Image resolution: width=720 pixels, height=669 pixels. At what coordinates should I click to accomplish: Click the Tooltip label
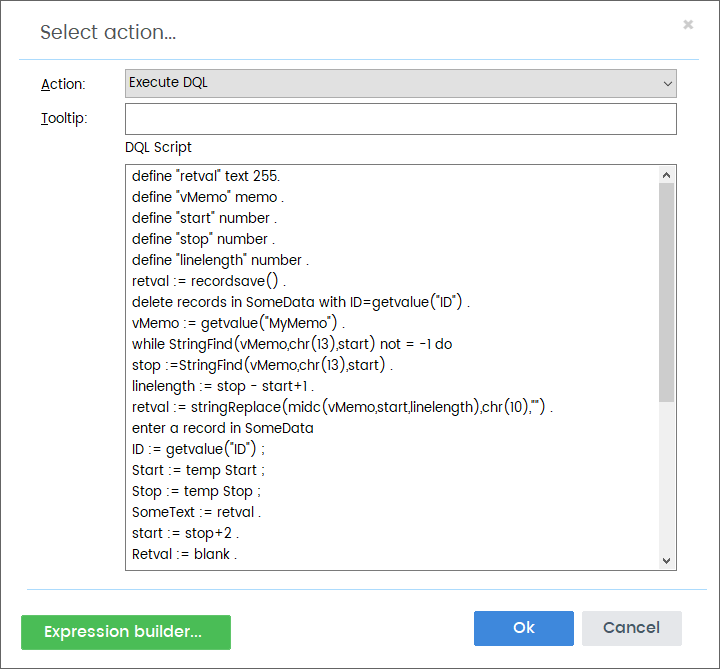[x=64, y=118]
